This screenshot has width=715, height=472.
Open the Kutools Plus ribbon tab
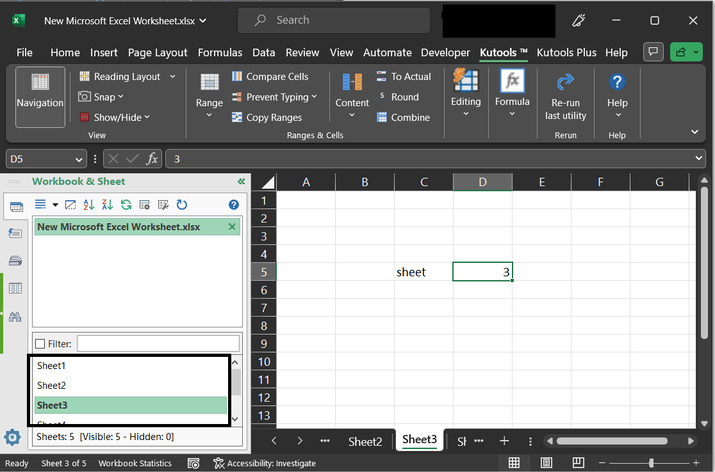click(x=566, y=52)
